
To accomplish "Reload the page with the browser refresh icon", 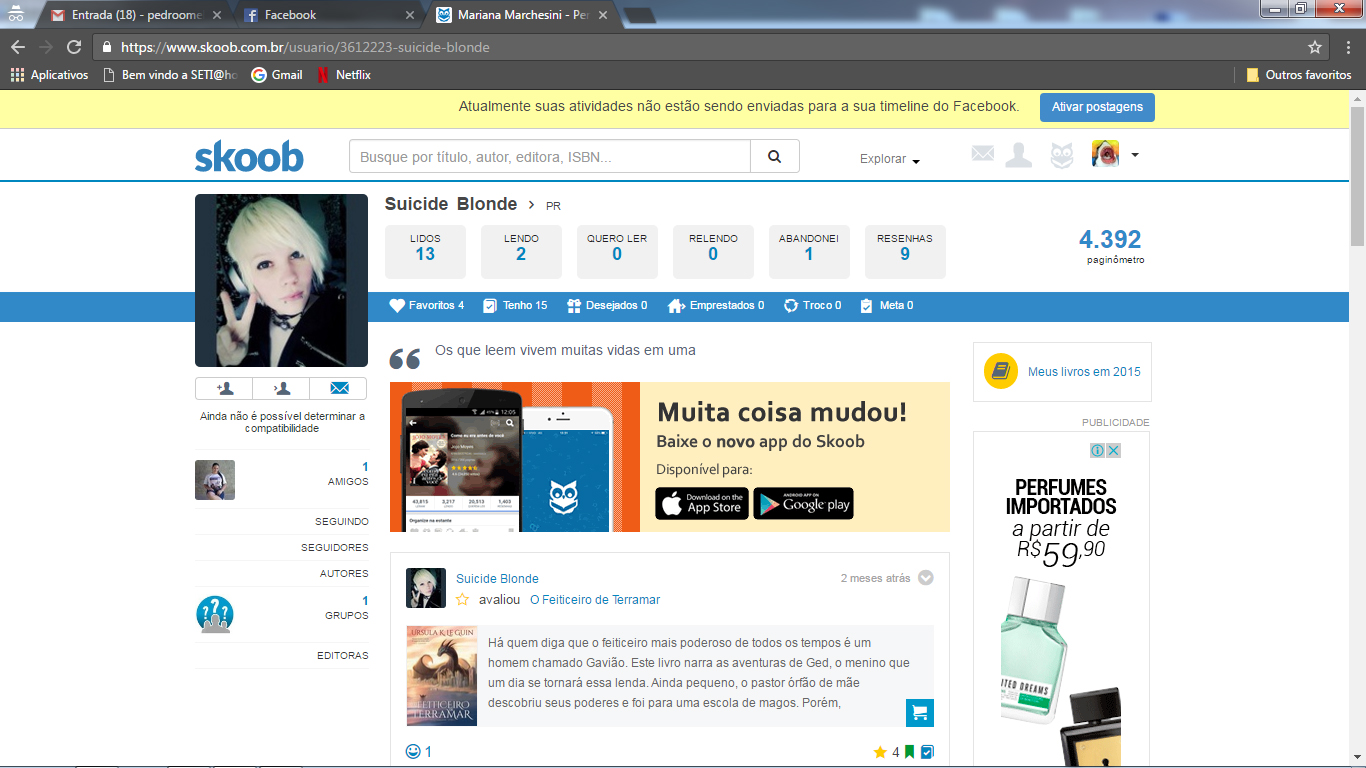I will coord(74,47).
